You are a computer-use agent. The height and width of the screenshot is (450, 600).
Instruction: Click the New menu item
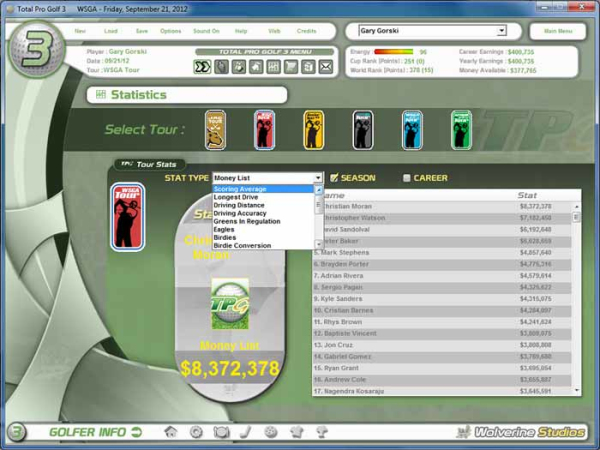[x=80, y=31]
